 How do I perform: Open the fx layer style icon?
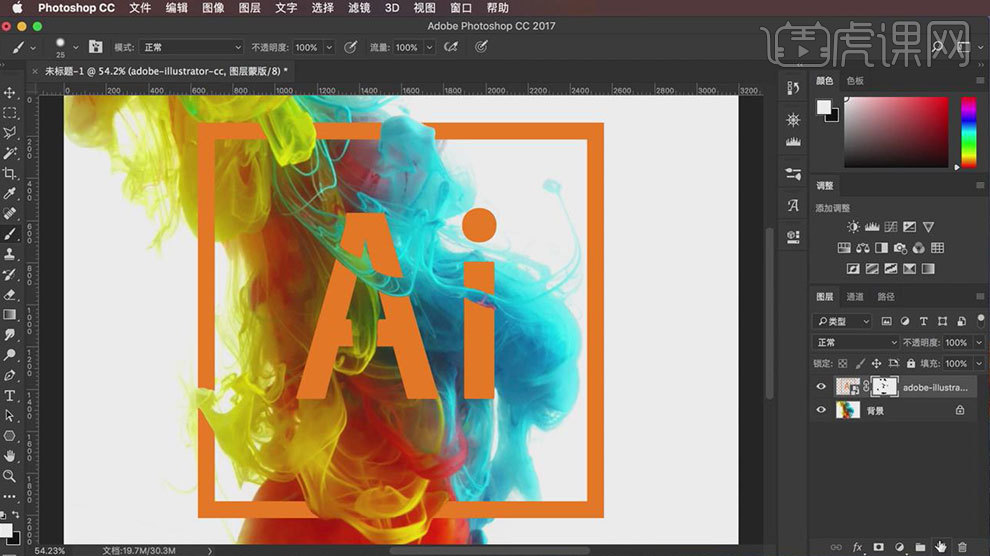(x=857, y=547)
